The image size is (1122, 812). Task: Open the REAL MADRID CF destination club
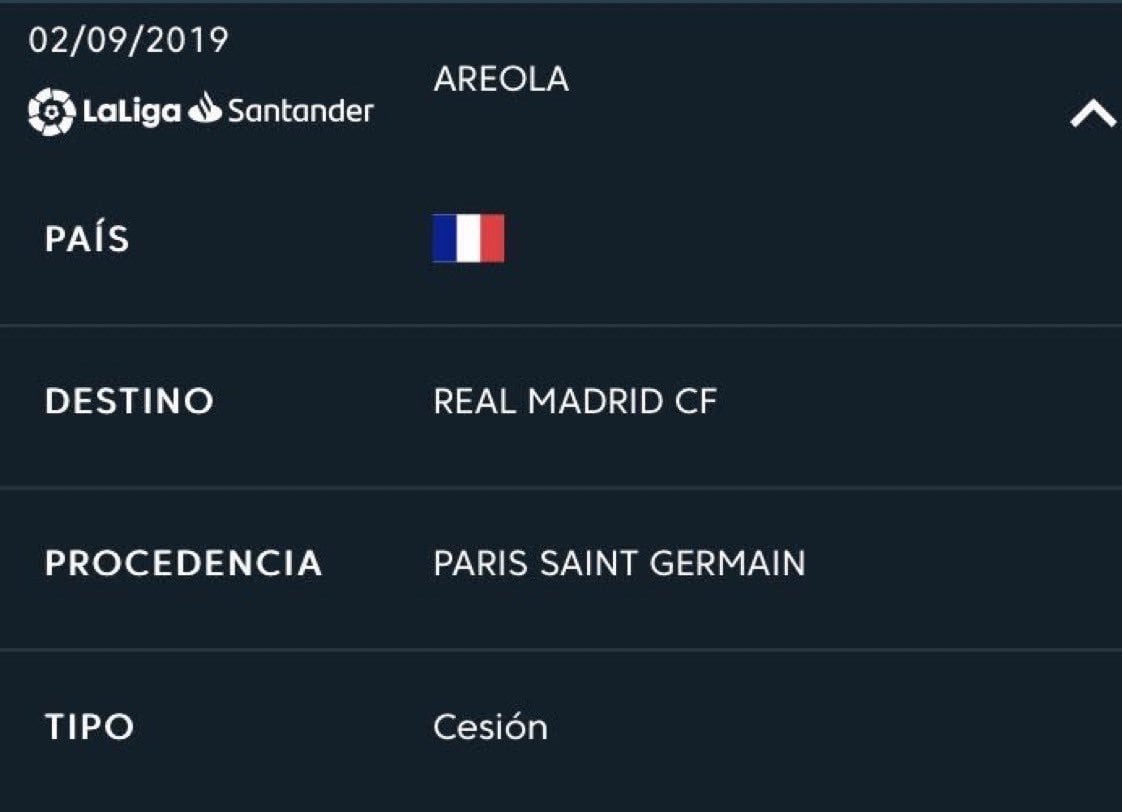pyautogui.click(x=575, y=402)
